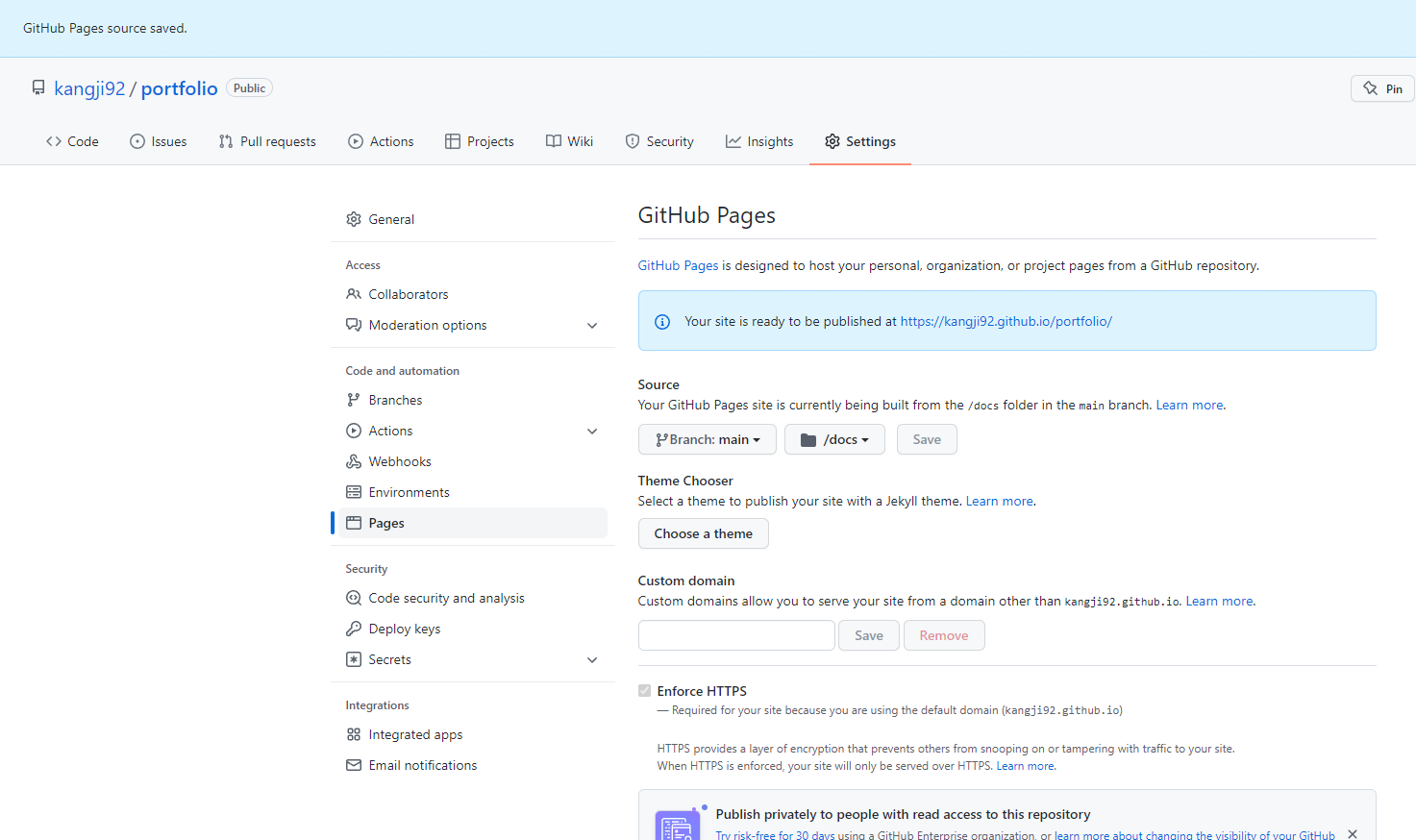Click the Try risk-free for 30 days link

pyautogui.click(x=775, y=835)
